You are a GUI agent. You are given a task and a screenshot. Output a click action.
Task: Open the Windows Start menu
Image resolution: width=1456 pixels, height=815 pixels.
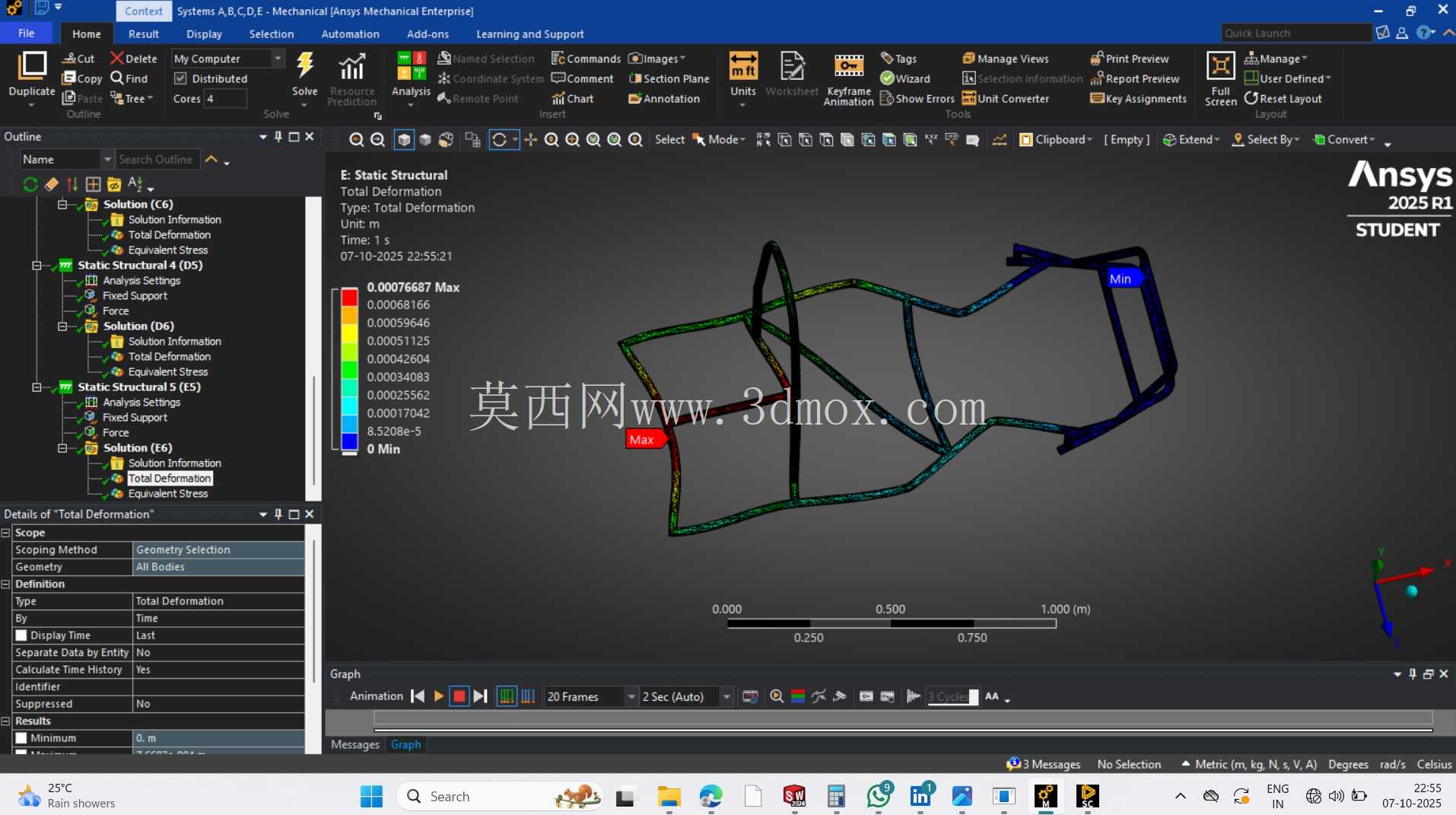pos(371,796)
